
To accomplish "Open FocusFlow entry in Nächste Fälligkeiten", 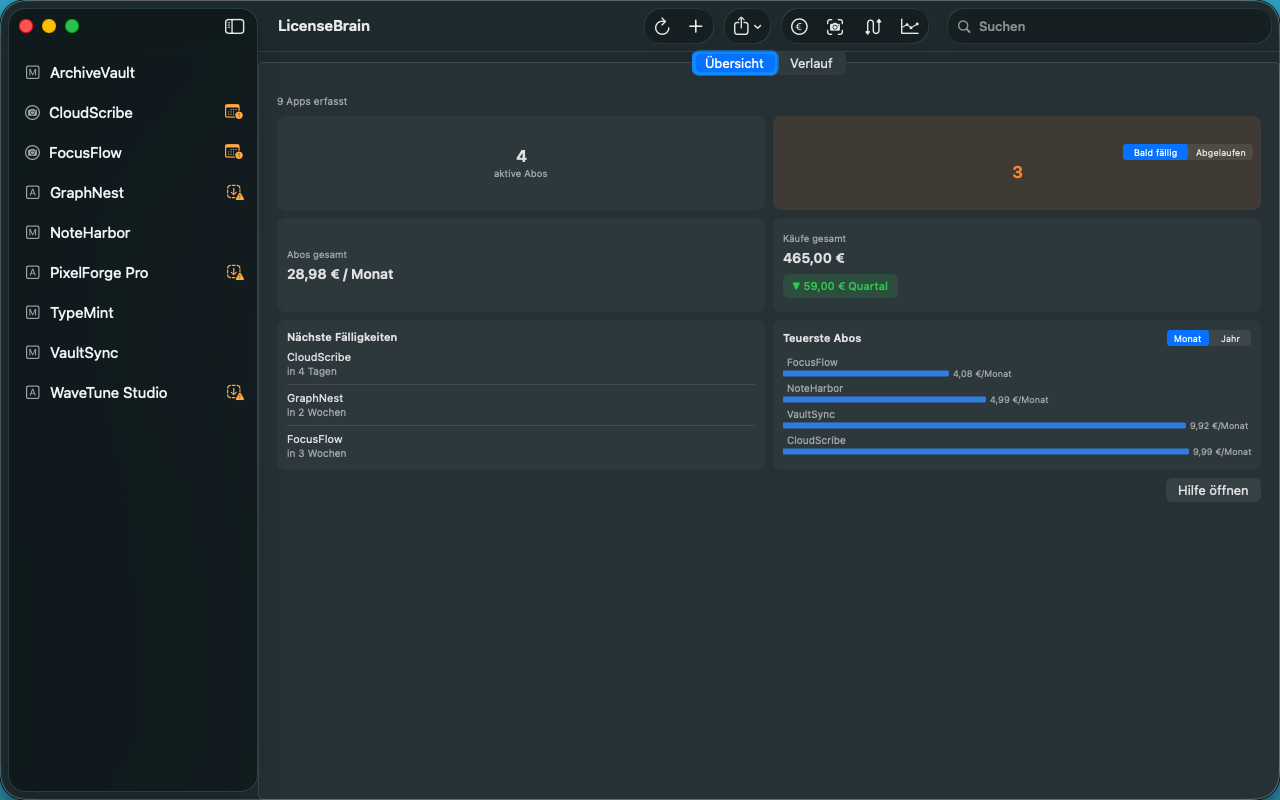I will (x=521, y=446).
